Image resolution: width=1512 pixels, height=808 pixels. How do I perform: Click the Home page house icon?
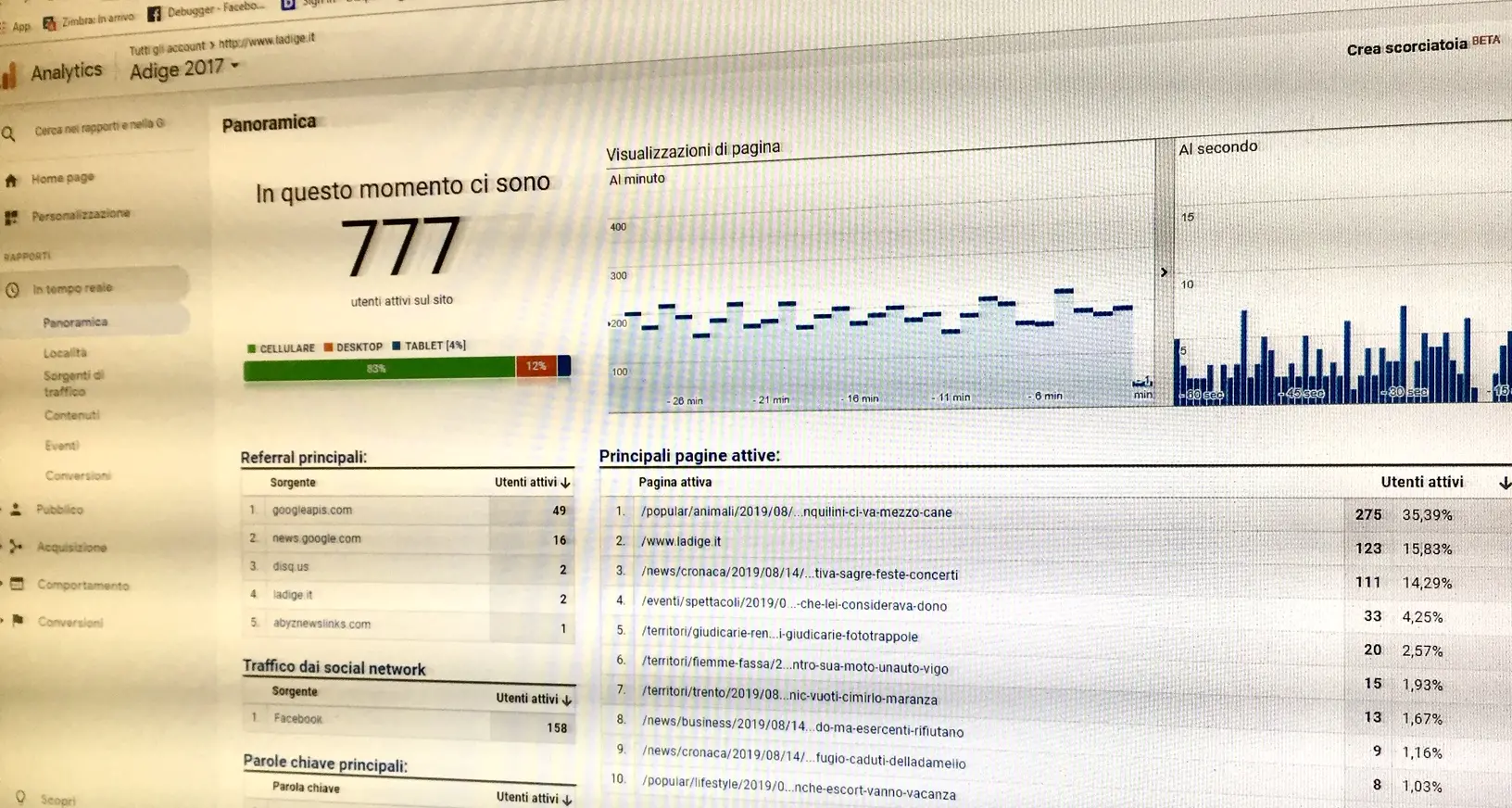(x=11, y=181)
